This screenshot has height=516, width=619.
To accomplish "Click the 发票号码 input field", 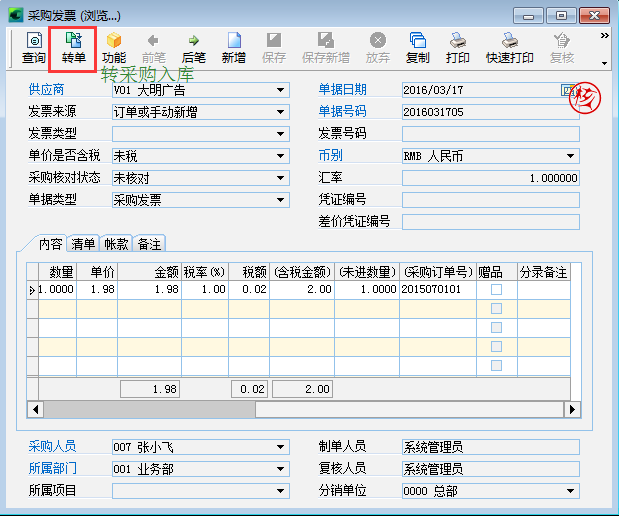I will click(x=491, y=134).
